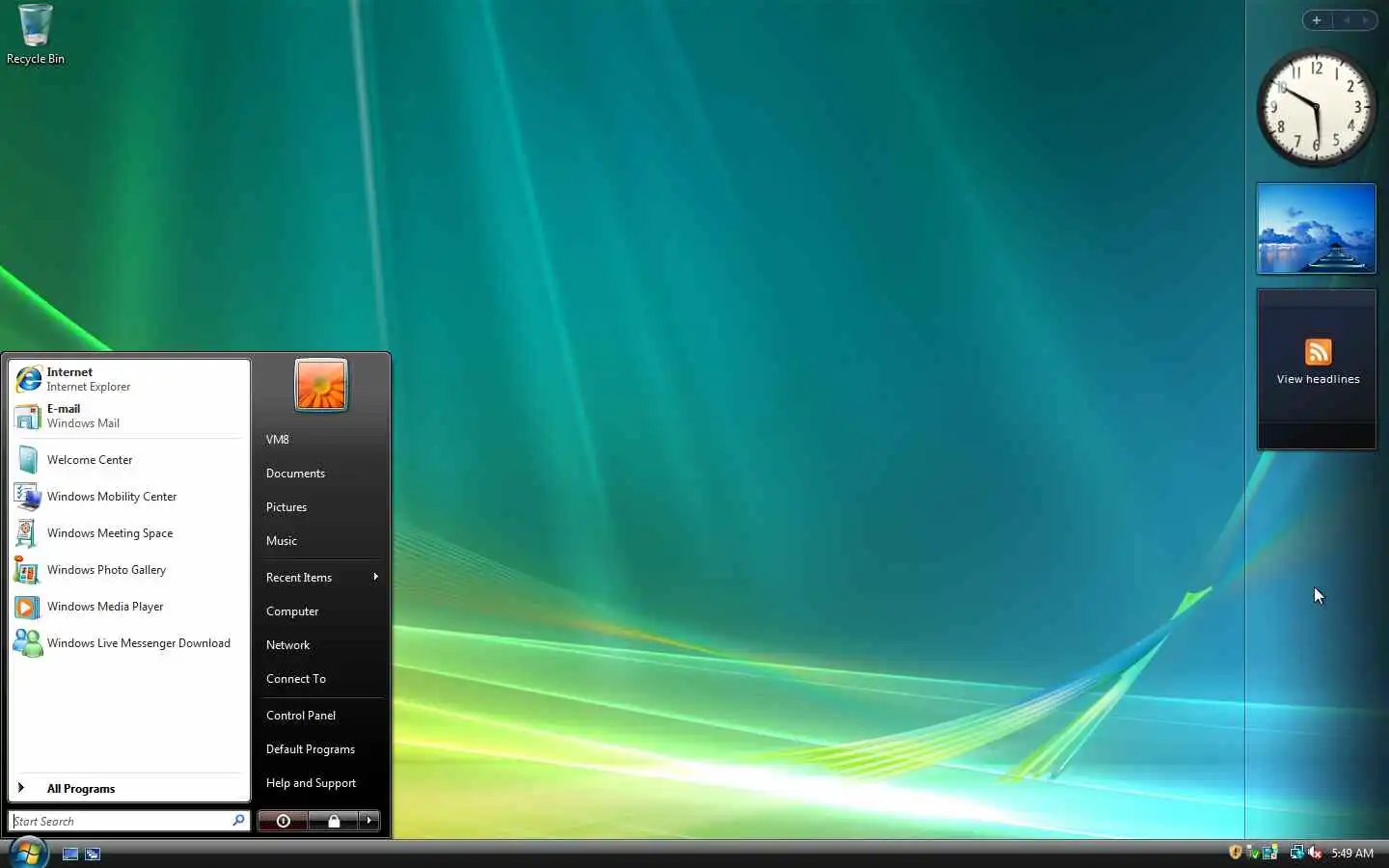The height and width of the screenshot is (868, 1389).
Task: Expand the shutdown options arrow
Action: [368, 821]
